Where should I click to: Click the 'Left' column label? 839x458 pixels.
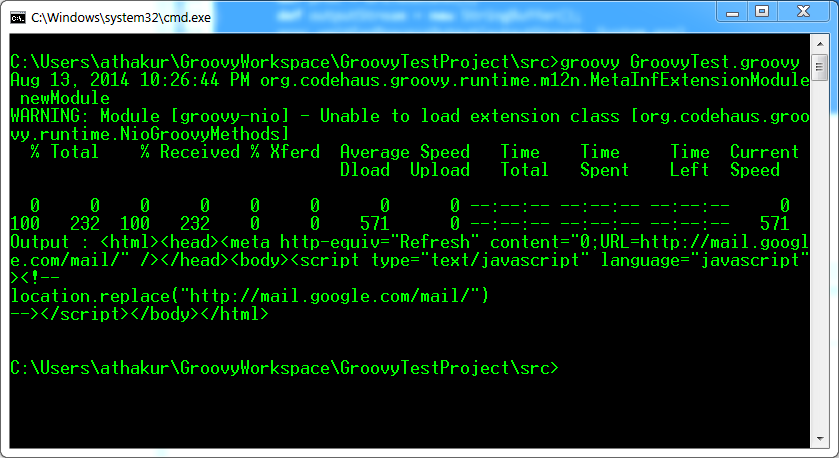[690, 170]
